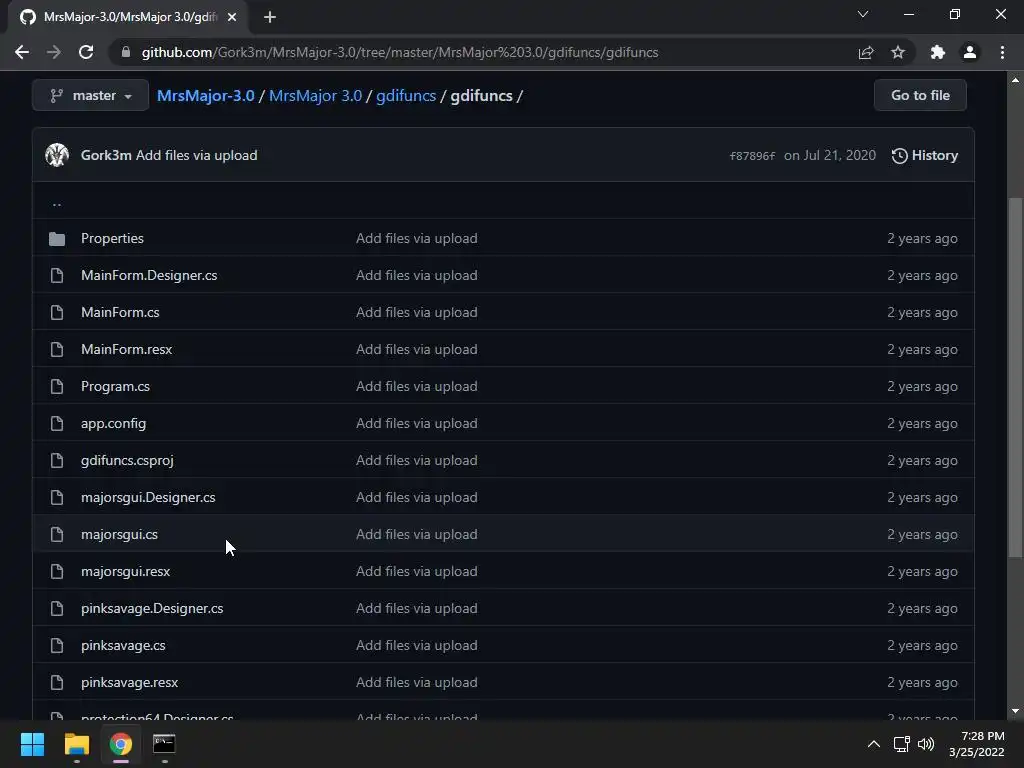The width and height of the screenshot is (1024, 768).
Task: Open the gdifuncs.csproj file
Action: [127, 460]
